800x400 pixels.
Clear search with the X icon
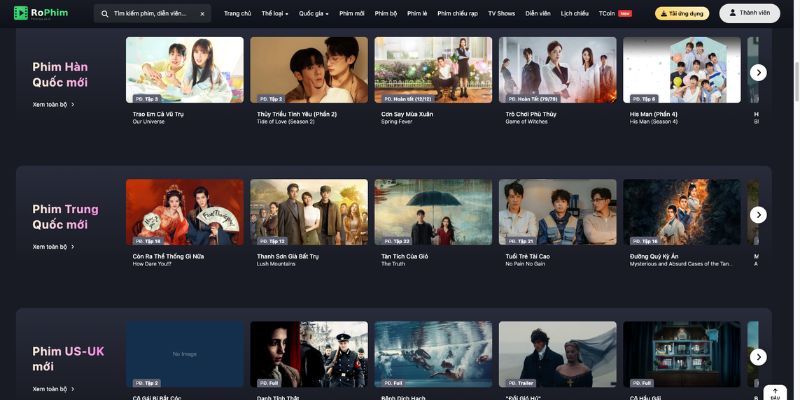coord(203,14)
